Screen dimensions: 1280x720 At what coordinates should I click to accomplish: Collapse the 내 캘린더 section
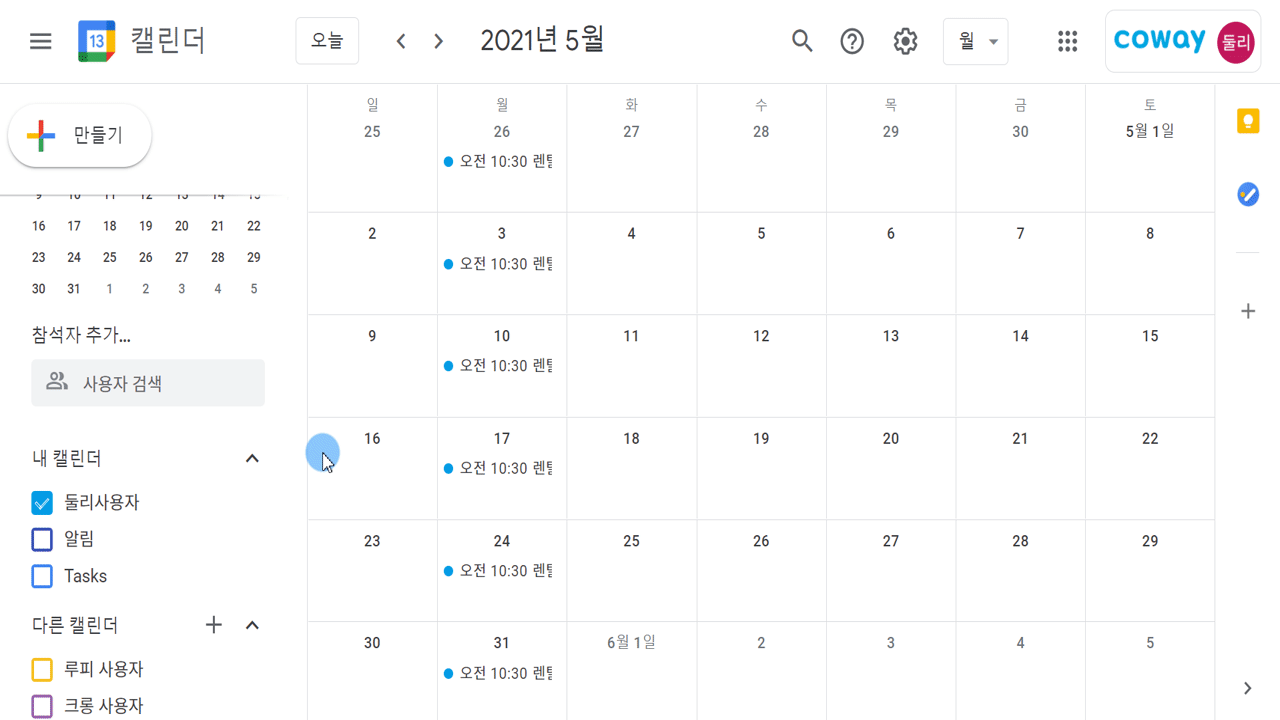pos(252,458)
